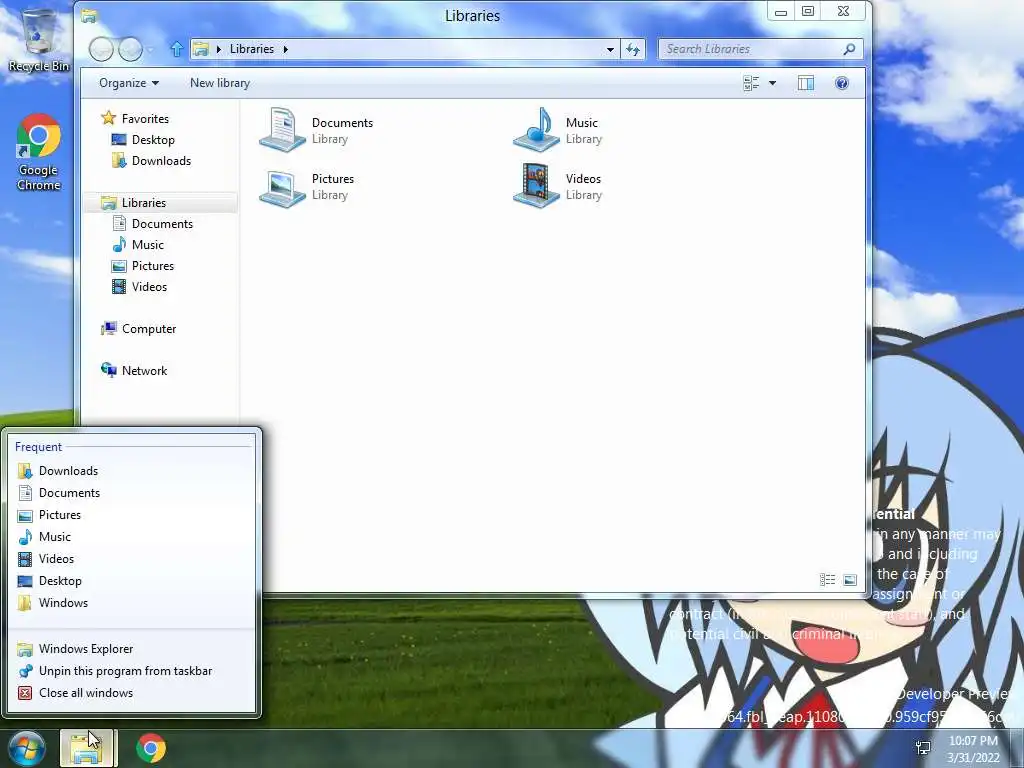1024x768 pixels.
Task: Select Music in navigation tree
Action: 138,244
